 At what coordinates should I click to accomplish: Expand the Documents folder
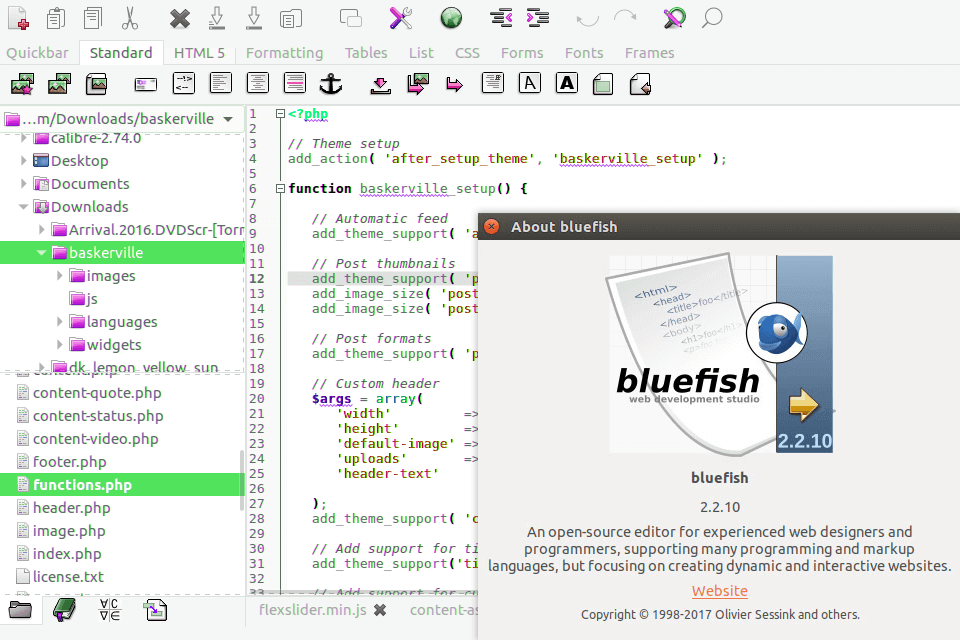pos(24,184)
